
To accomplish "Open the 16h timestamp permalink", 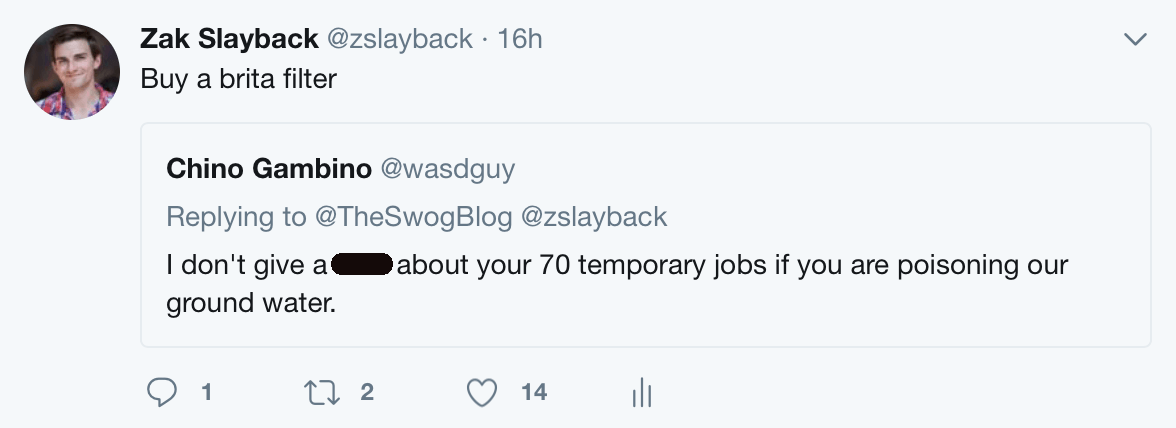I will [x=519, y=39].
